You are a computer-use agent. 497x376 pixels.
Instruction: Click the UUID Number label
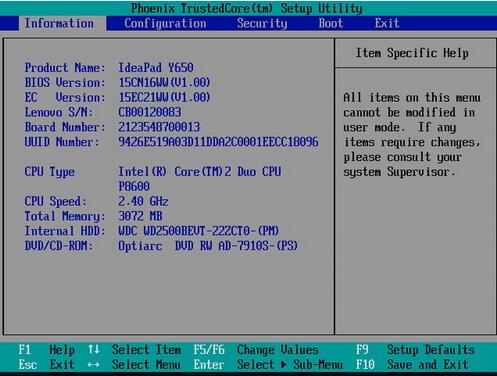coord(62,142)
